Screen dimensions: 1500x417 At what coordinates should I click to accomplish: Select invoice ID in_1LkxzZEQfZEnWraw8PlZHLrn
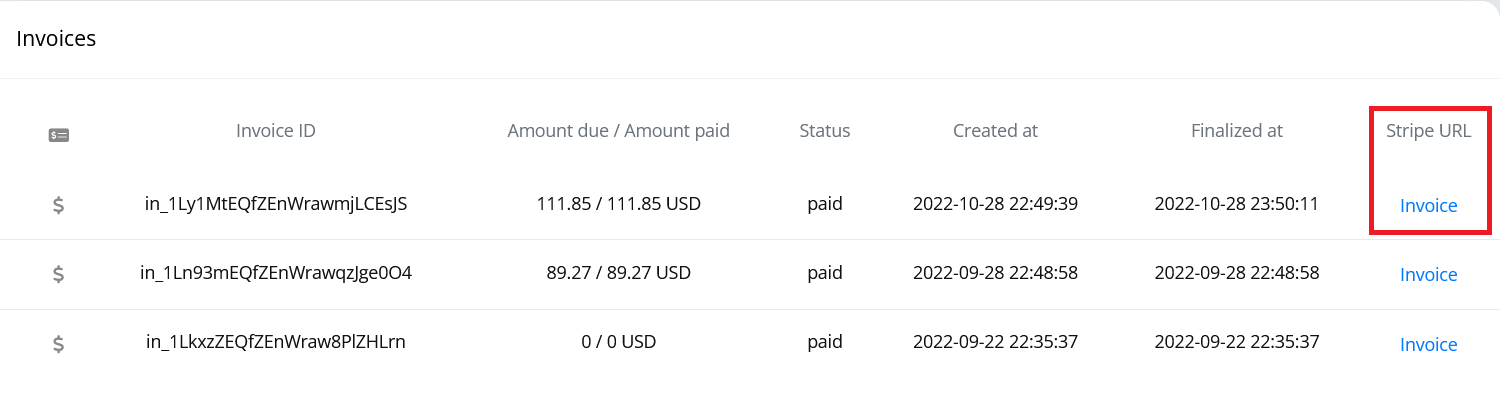[x=276, y=342]
